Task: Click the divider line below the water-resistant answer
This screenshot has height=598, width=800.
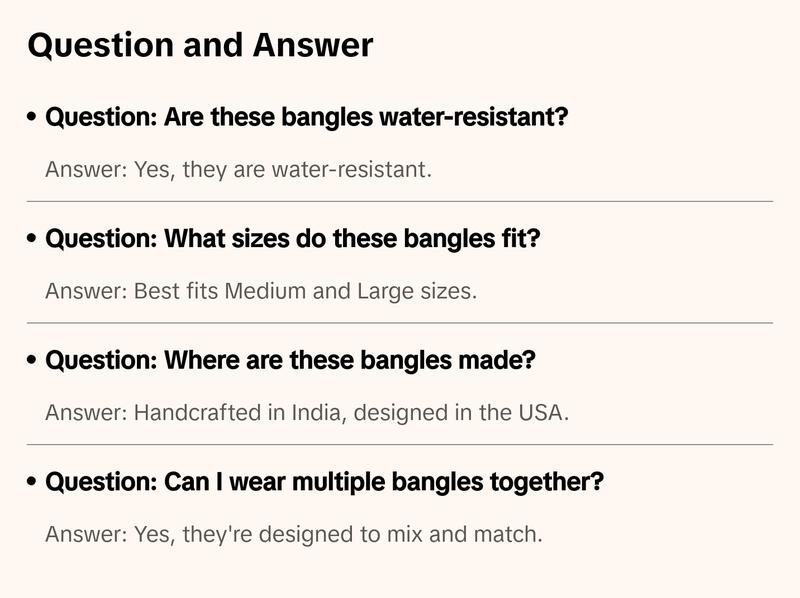Action: coord(400,201)
